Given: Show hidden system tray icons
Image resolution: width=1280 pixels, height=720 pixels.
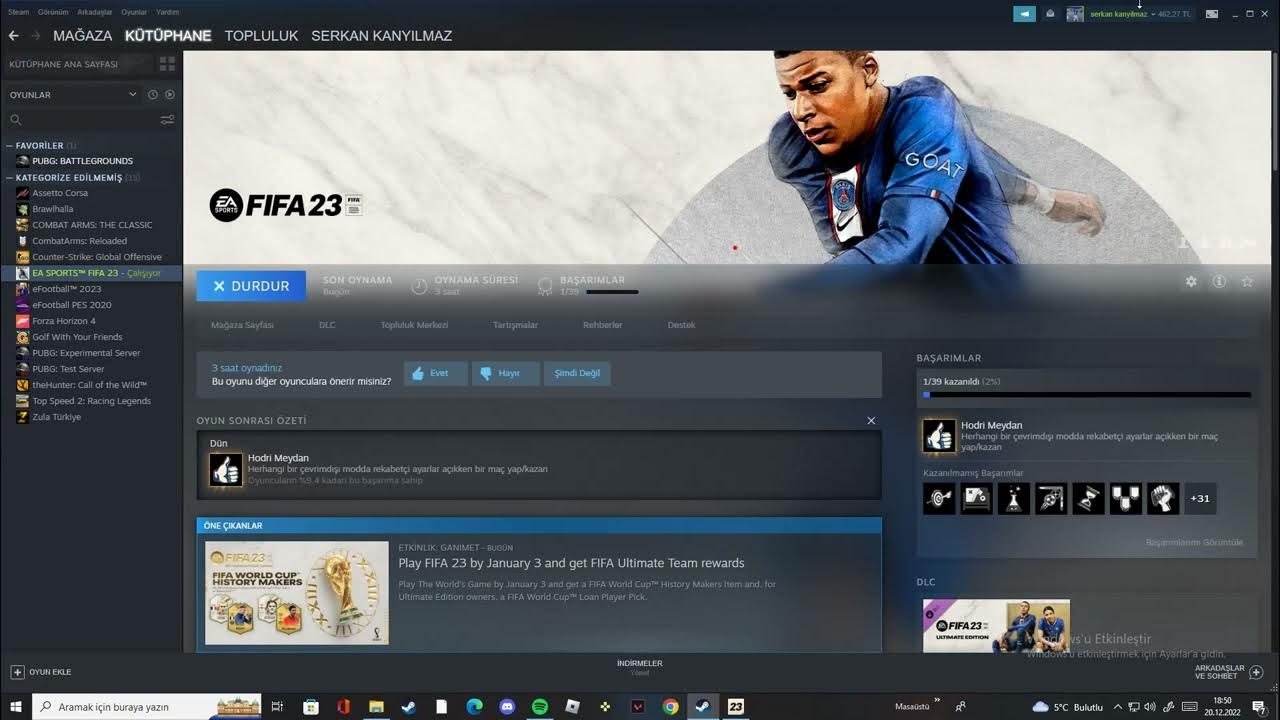Looking at the screenshot, I should pos(1118,706).
